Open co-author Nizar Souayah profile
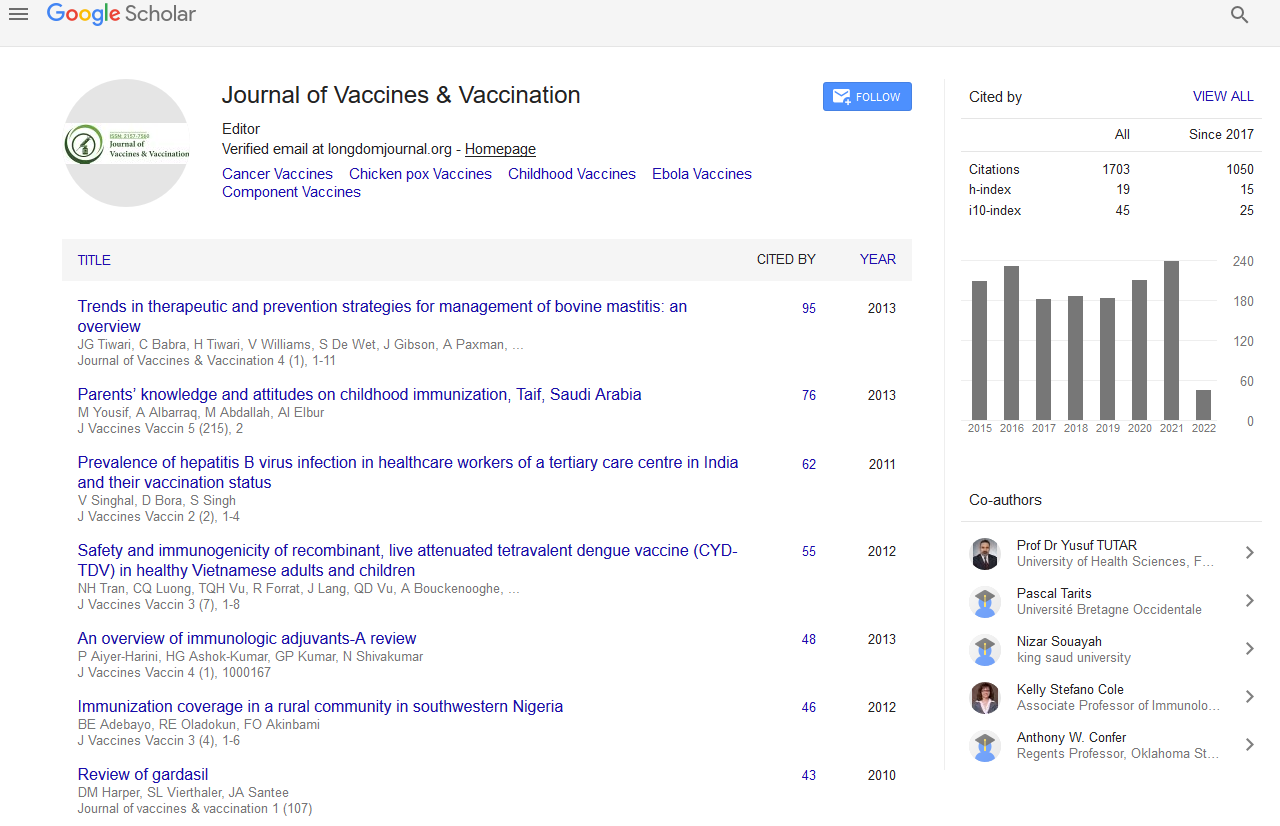This screenshot has height=826, width=1280. [1059, 642]
